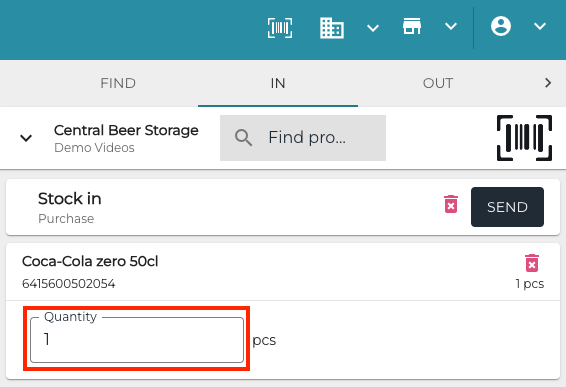Switch to the OUT tab
The image size is (566, 387).
(438, 83)
